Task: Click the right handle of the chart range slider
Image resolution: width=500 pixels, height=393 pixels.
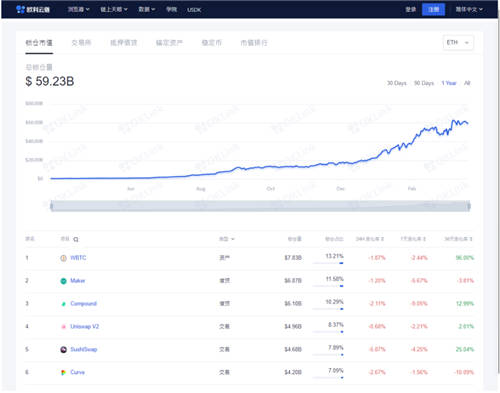Action: coord(469,206)
